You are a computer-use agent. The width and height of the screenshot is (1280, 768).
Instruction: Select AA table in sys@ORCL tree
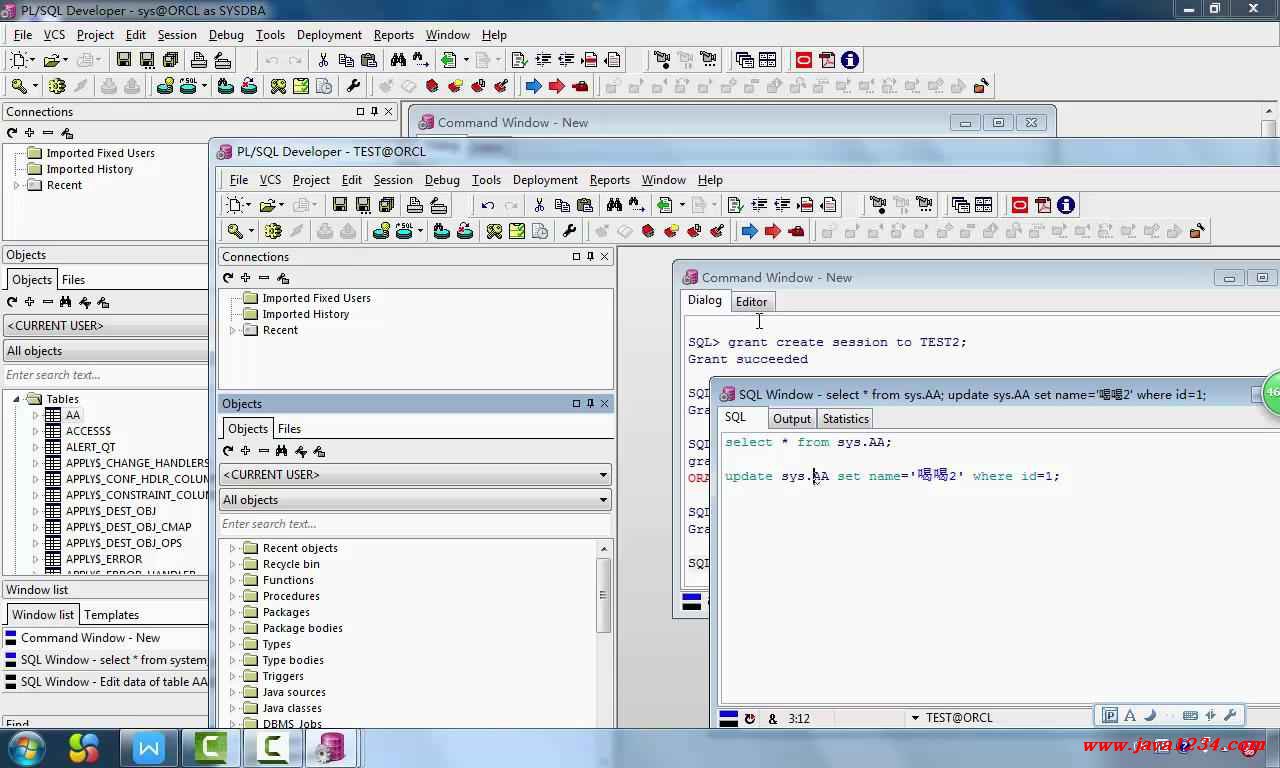coord(73,415)
